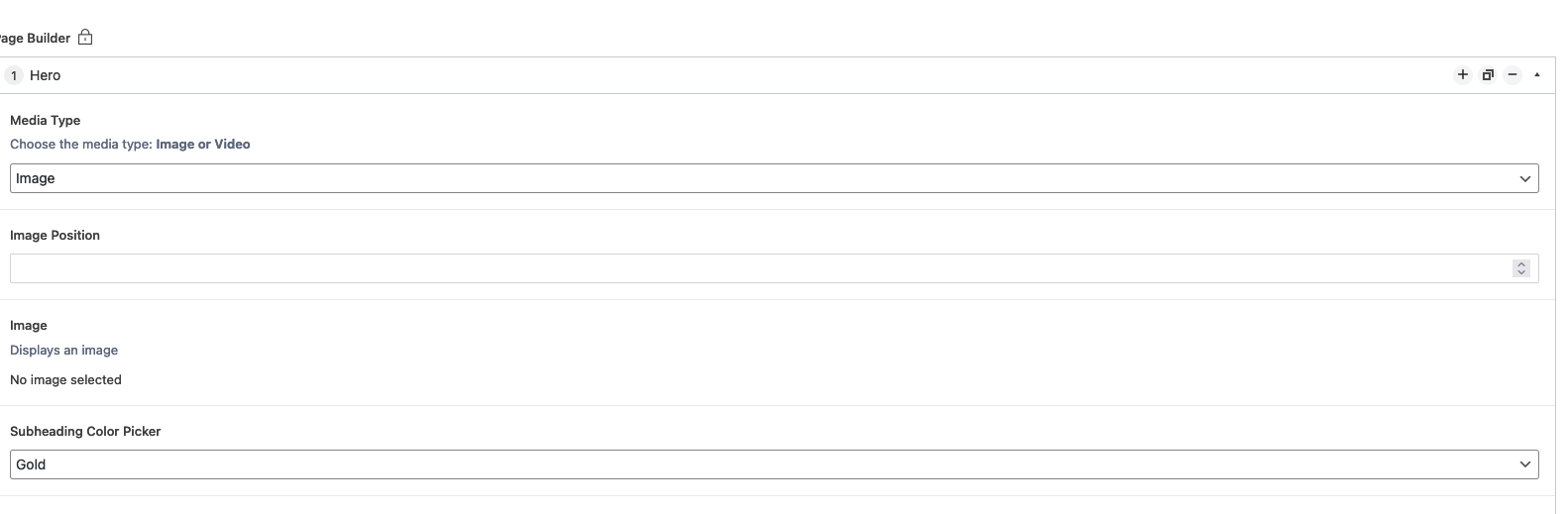Add a new layout with plus icon
The height and width of the screenshot is (514, 1568).
click(x=1462, y=75)
